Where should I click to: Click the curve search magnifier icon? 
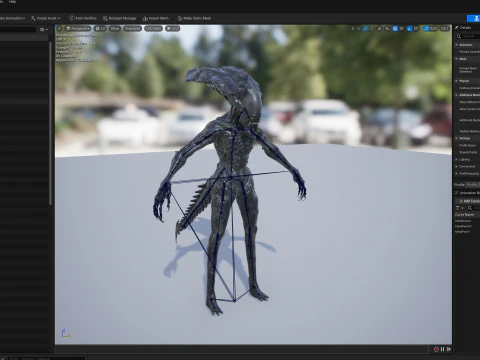[x=470, y=208]
